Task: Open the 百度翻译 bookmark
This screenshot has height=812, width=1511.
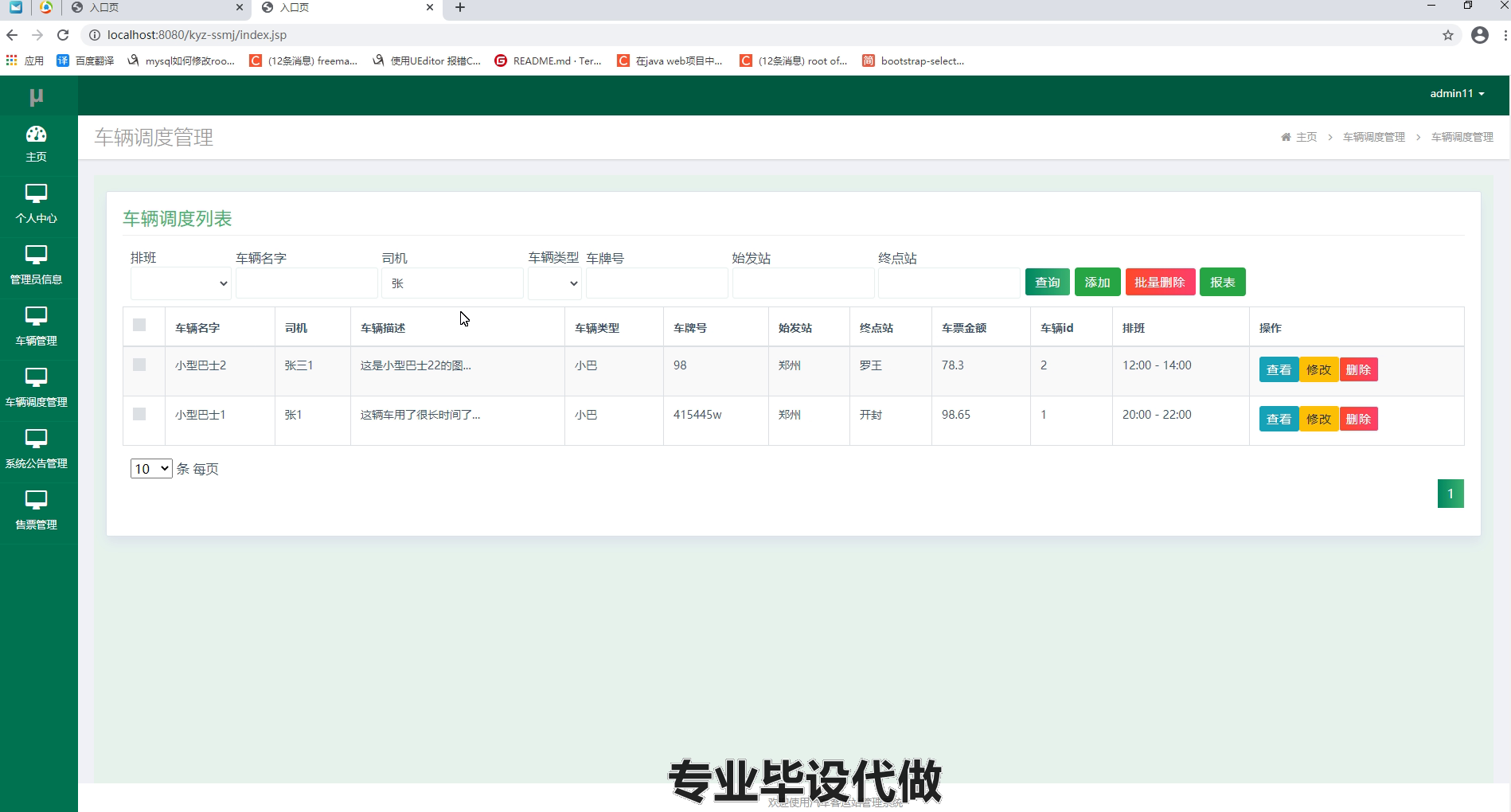Action: click(x=85, y=61)
